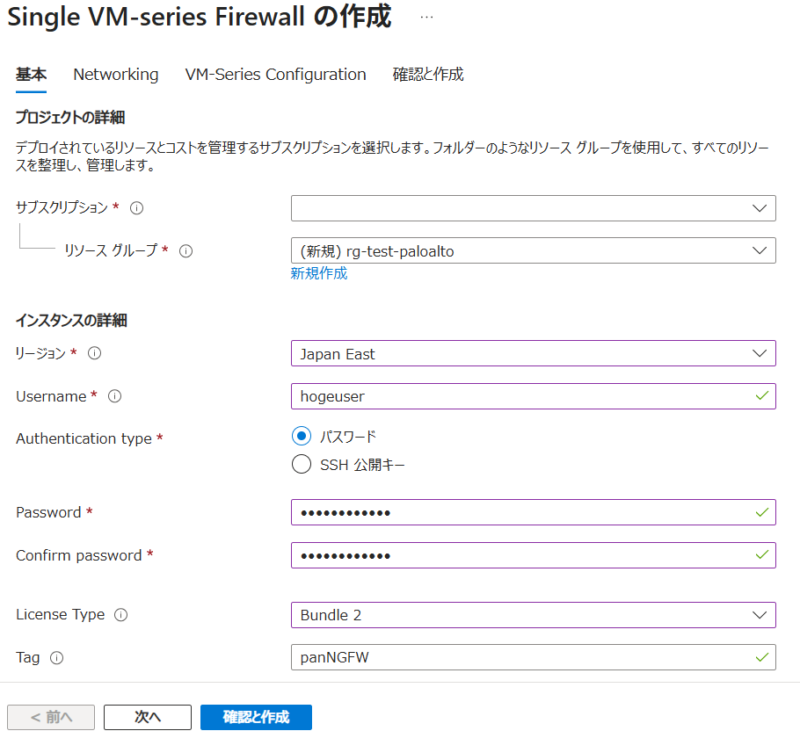
Task: Open the リソース グループ dropdown rg-test-paloalto
Action: [x=533, y=251]
